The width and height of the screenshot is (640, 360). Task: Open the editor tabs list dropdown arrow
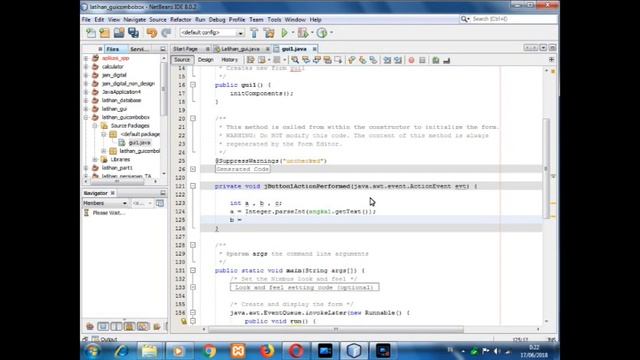[x=543, y=48]
